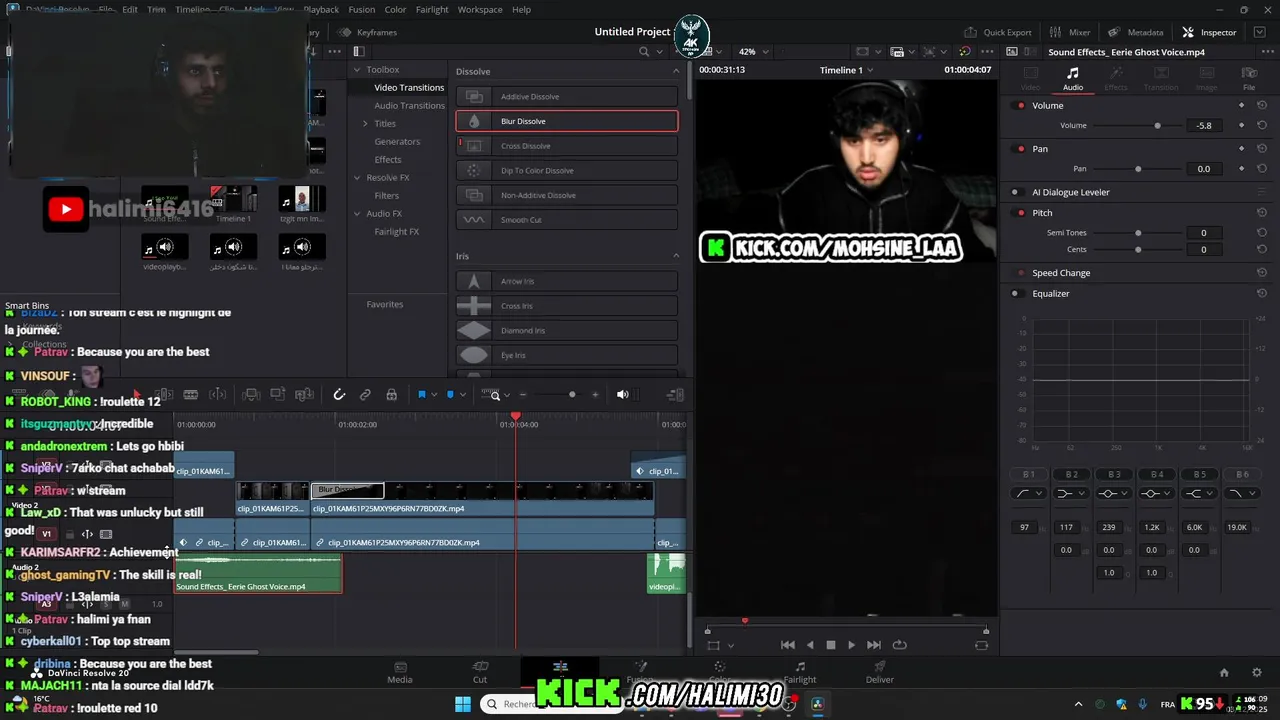Toggle loop playback
Screen dimensions: 1280x720
click(x=899, y=645)
